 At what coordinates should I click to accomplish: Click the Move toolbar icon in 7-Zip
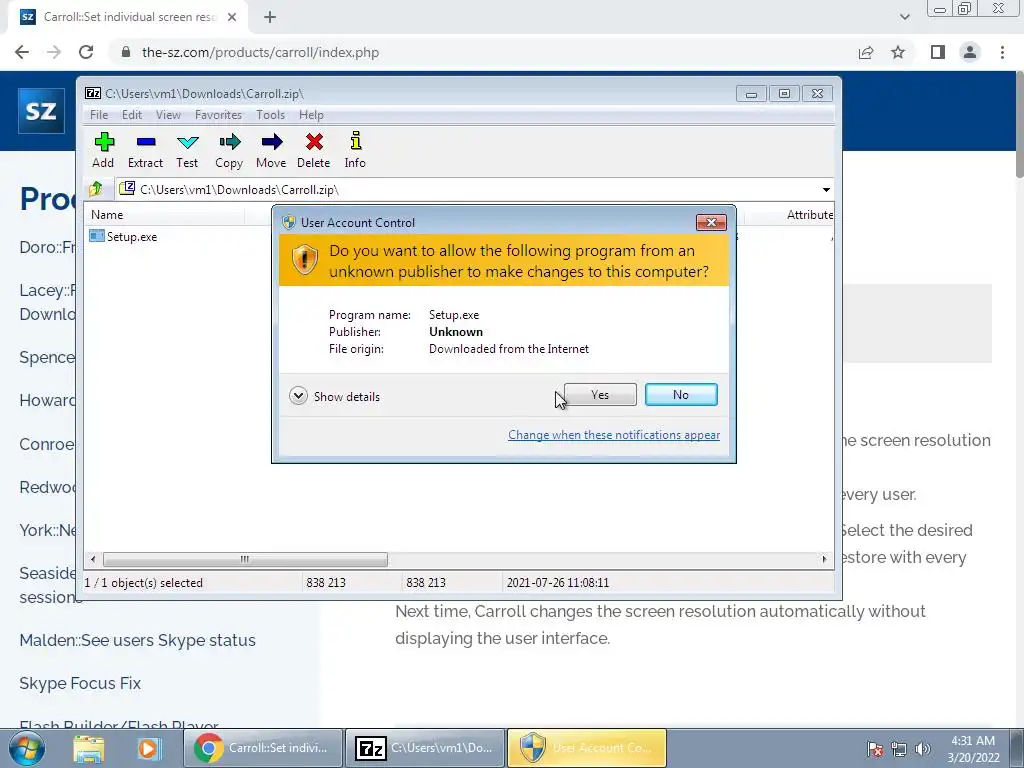click(x=271, y=150)
